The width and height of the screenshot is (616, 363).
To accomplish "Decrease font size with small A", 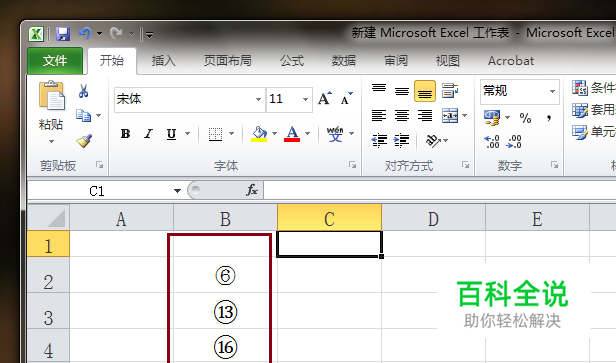I will coord(346,98).
